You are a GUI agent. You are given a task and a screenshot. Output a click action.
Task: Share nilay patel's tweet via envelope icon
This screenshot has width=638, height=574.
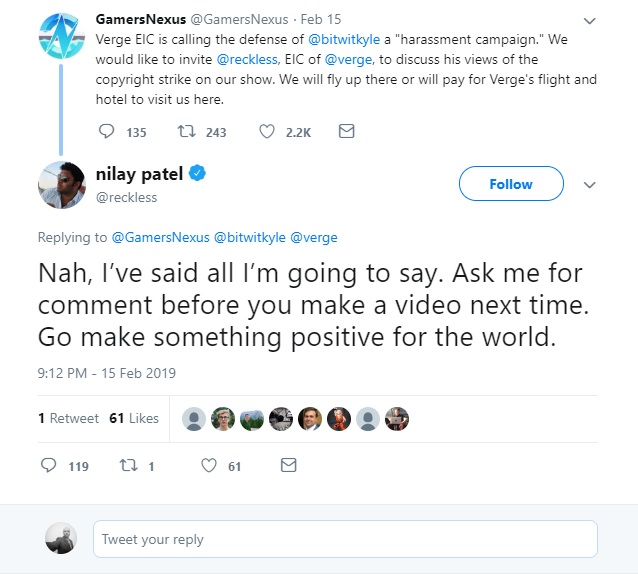pyautogui.click(x=288, y=465)
